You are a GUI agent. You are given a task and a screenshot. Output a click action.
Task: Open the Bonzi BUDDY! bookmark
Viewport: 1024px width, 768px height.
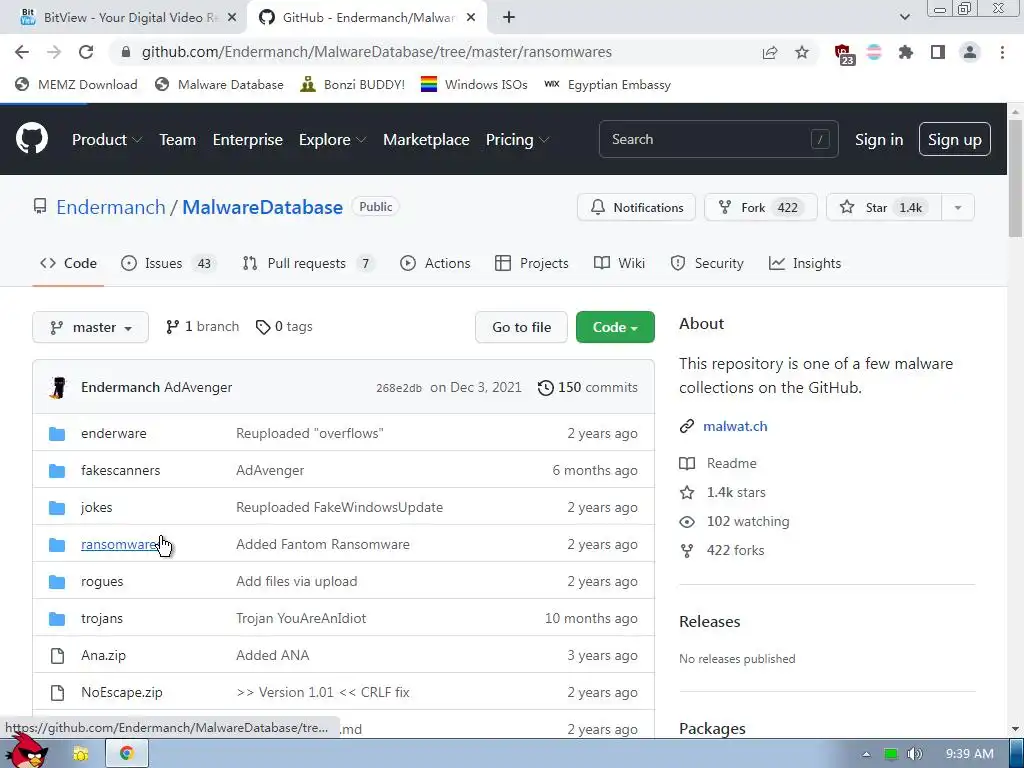(x=353, y=85)
